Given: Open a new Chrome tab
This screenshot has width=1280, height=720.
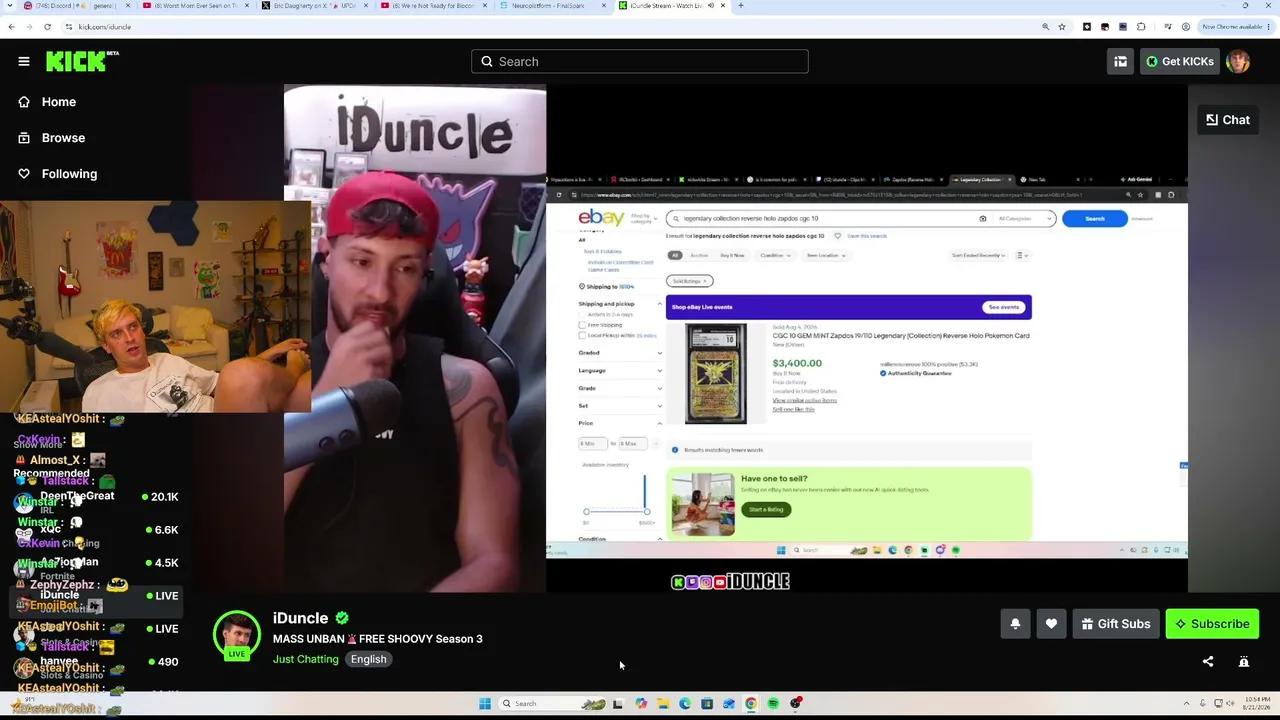Looking at the screenshot, I should click(x=740, y=6).
